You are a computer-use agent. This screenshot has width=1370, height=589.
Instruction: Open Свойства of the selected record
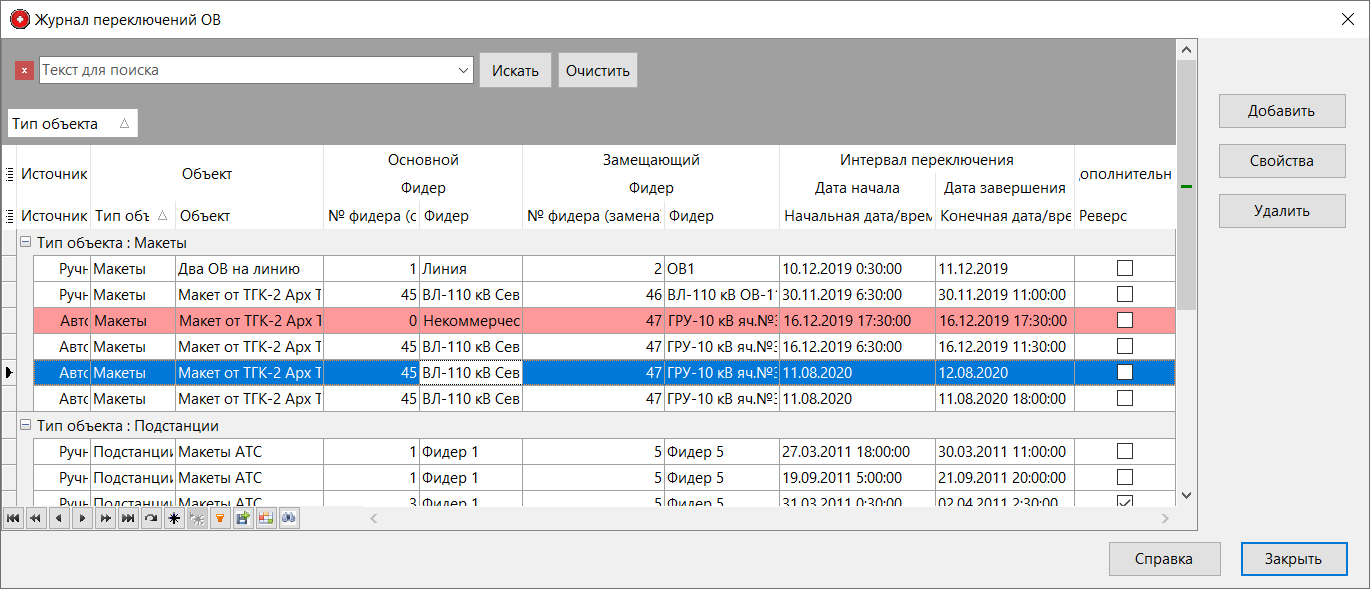[x=1281, y=160]
